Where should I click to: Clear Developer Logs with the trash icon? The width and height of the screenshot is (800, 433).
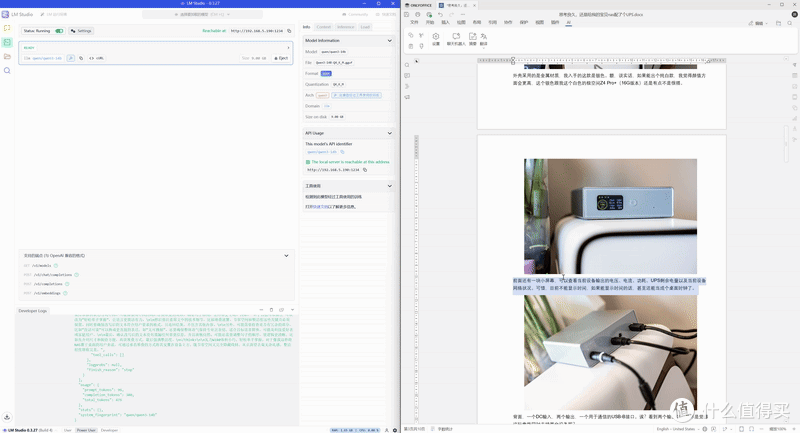click(x=271, y=310)
